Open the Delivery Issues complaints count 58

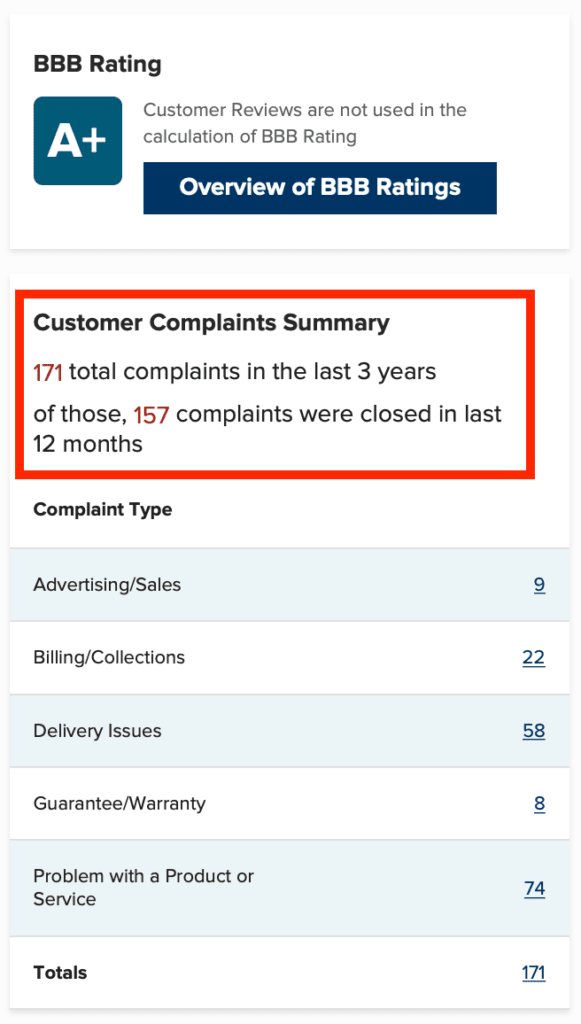pyautogui.click(x=533, y=730)
